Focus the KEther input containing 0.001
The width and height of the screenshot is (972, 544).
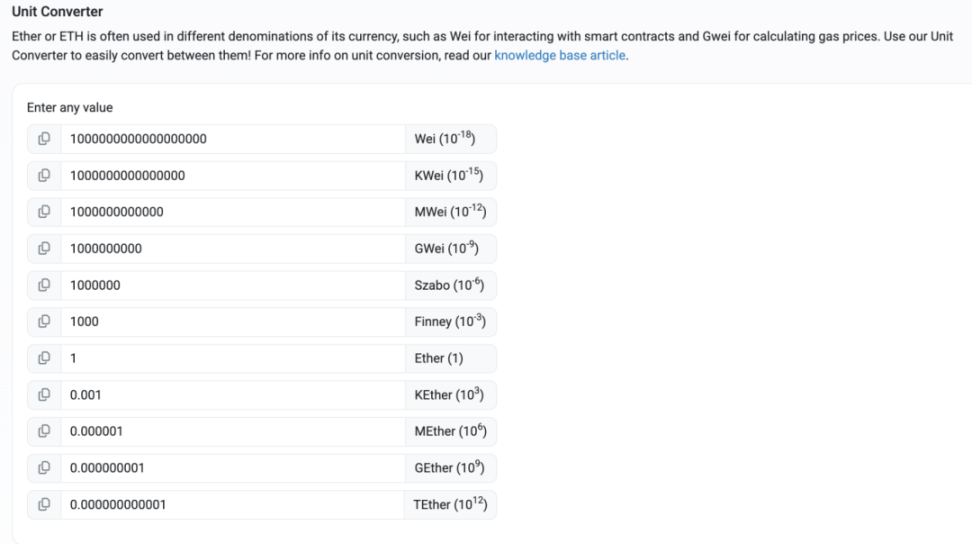pos(233,395)
